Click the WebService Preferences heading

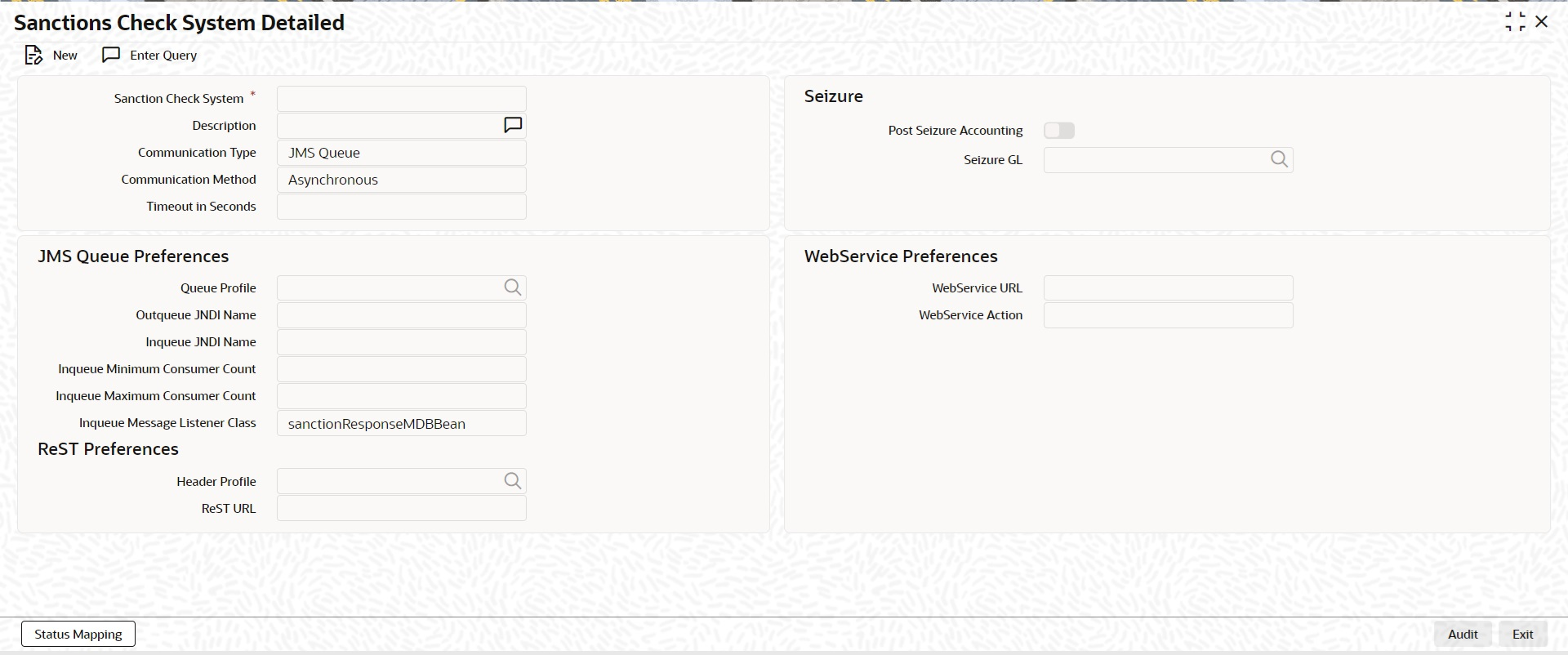pos(901,256)
